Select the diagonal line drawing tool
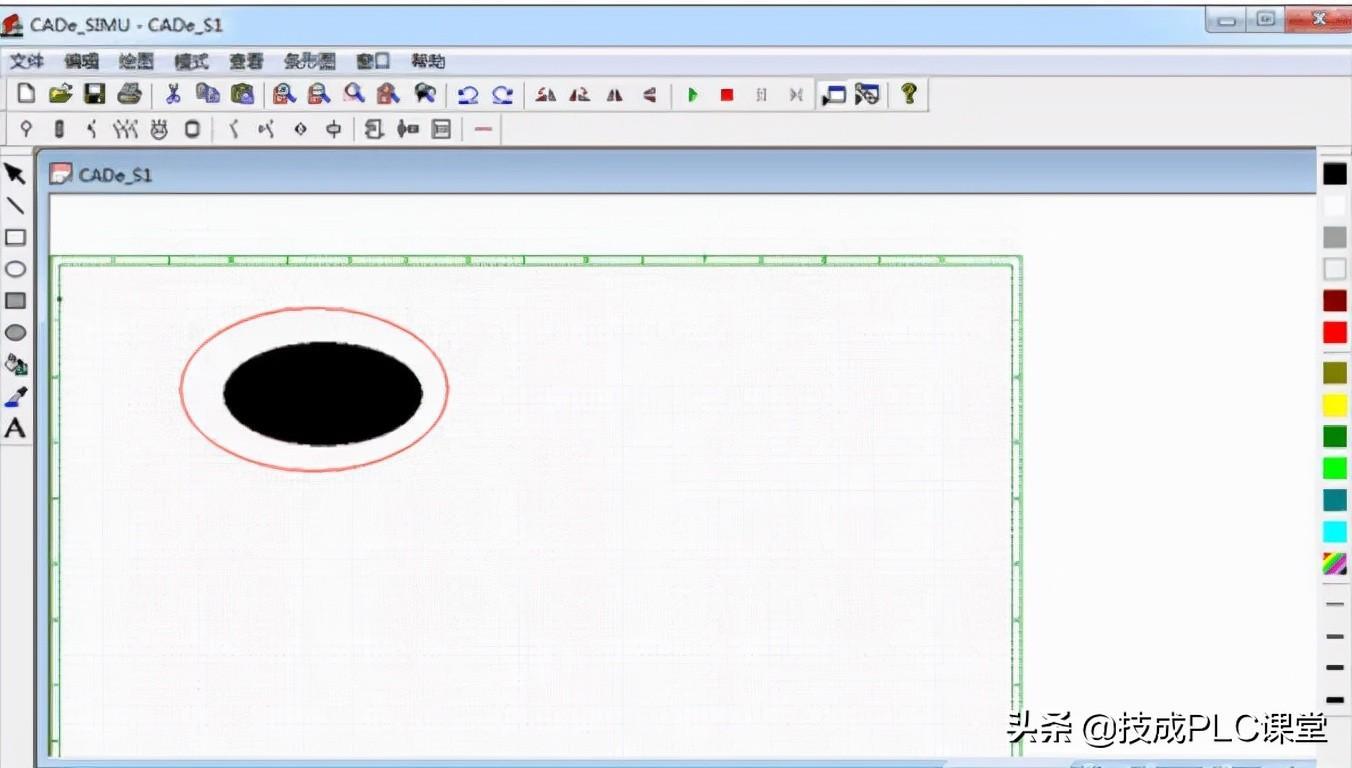Viewport: 1352px width, 768px height. (15, 206)
